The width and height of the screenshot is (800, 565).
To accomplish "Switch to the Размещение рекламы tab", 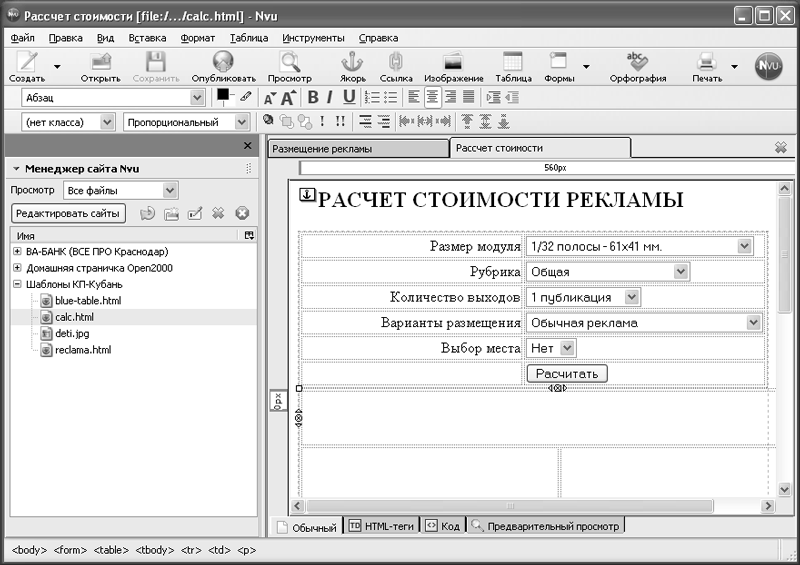I will coord(357,148).
